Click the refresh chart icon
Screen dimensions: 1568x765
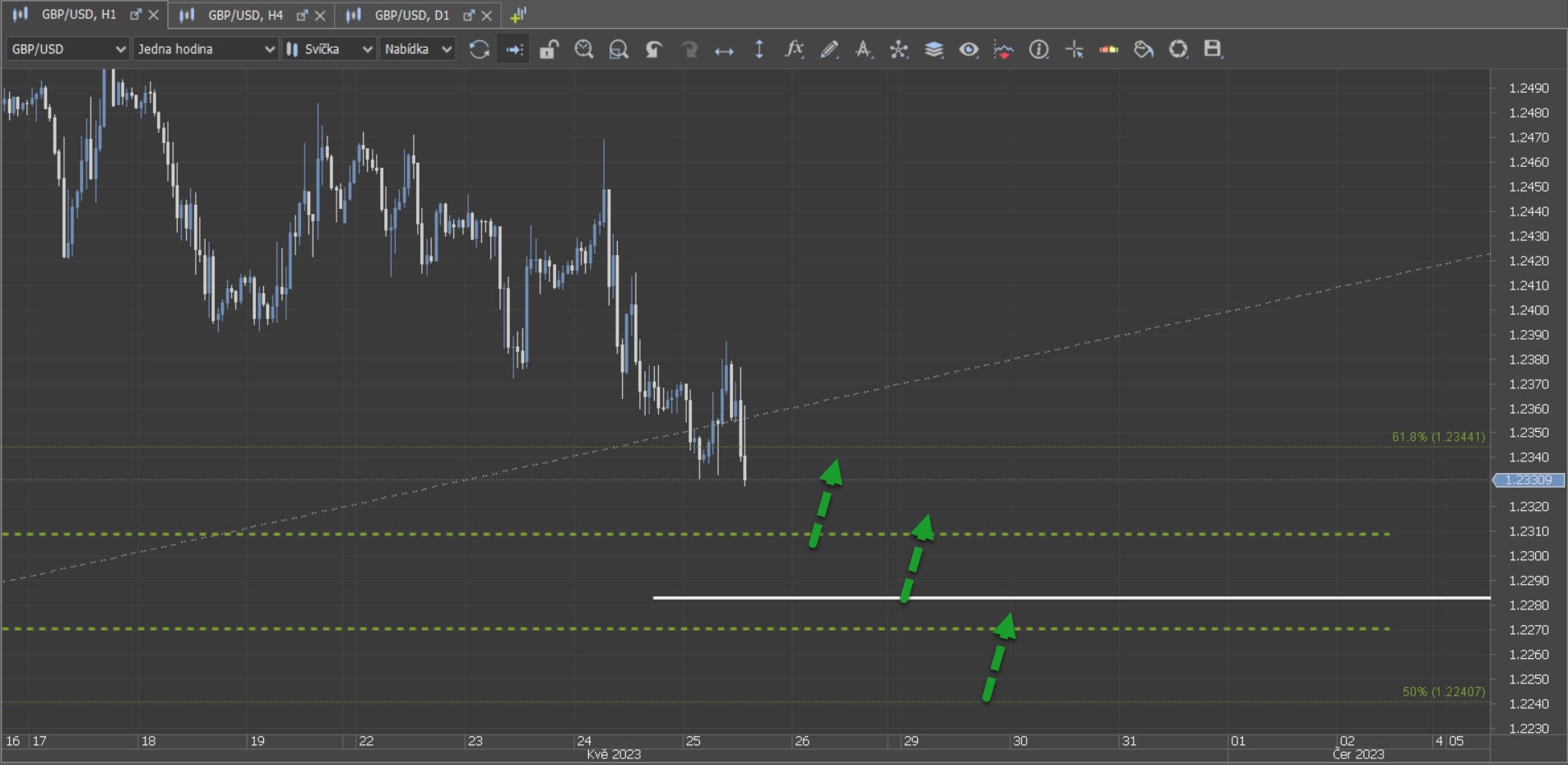(479, 49)
